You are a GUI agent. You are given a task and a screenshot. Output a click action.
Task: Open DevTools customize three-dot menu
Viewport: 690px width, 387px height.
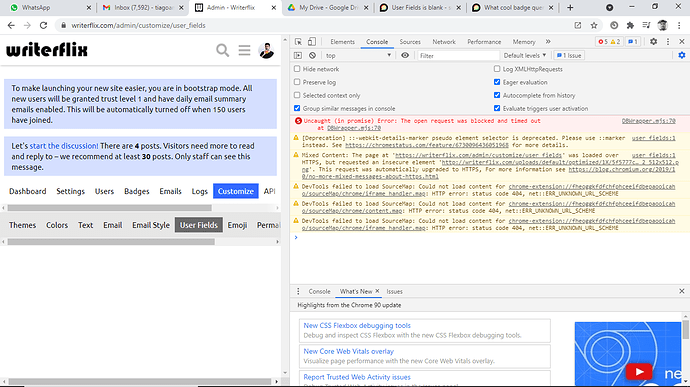[668, 41]
